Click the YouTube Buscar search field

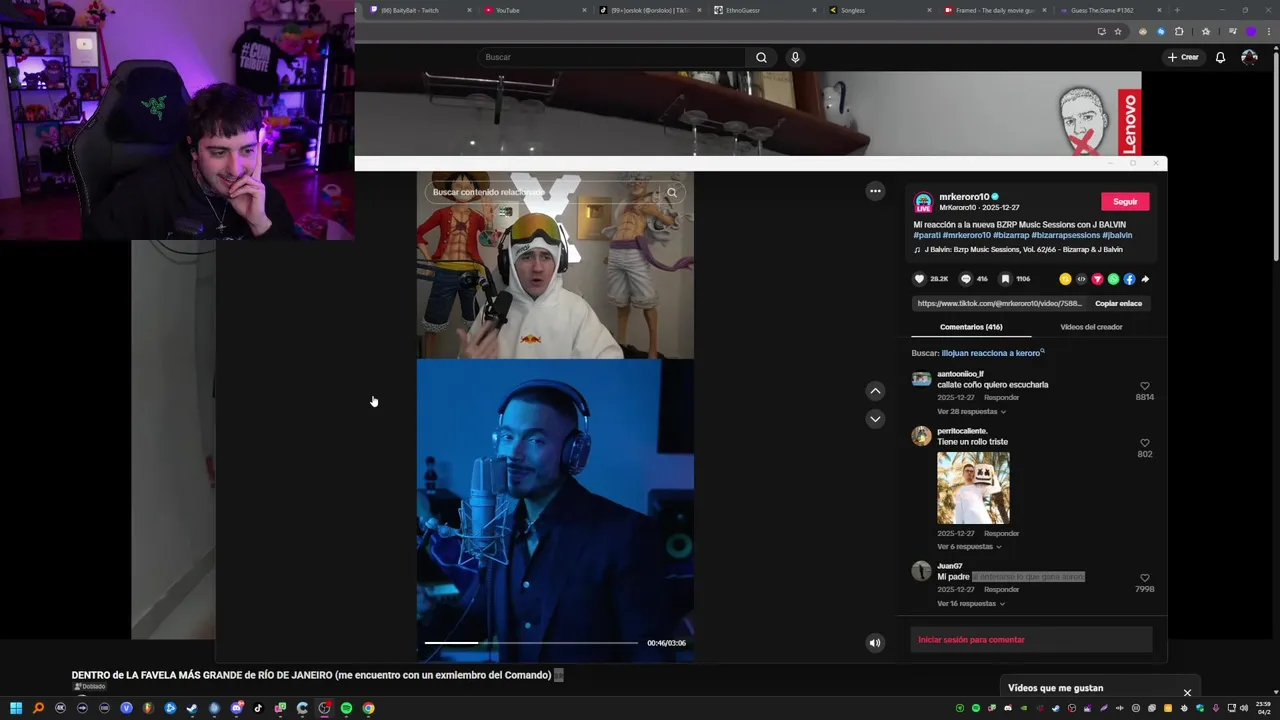(x=611, y=57)
